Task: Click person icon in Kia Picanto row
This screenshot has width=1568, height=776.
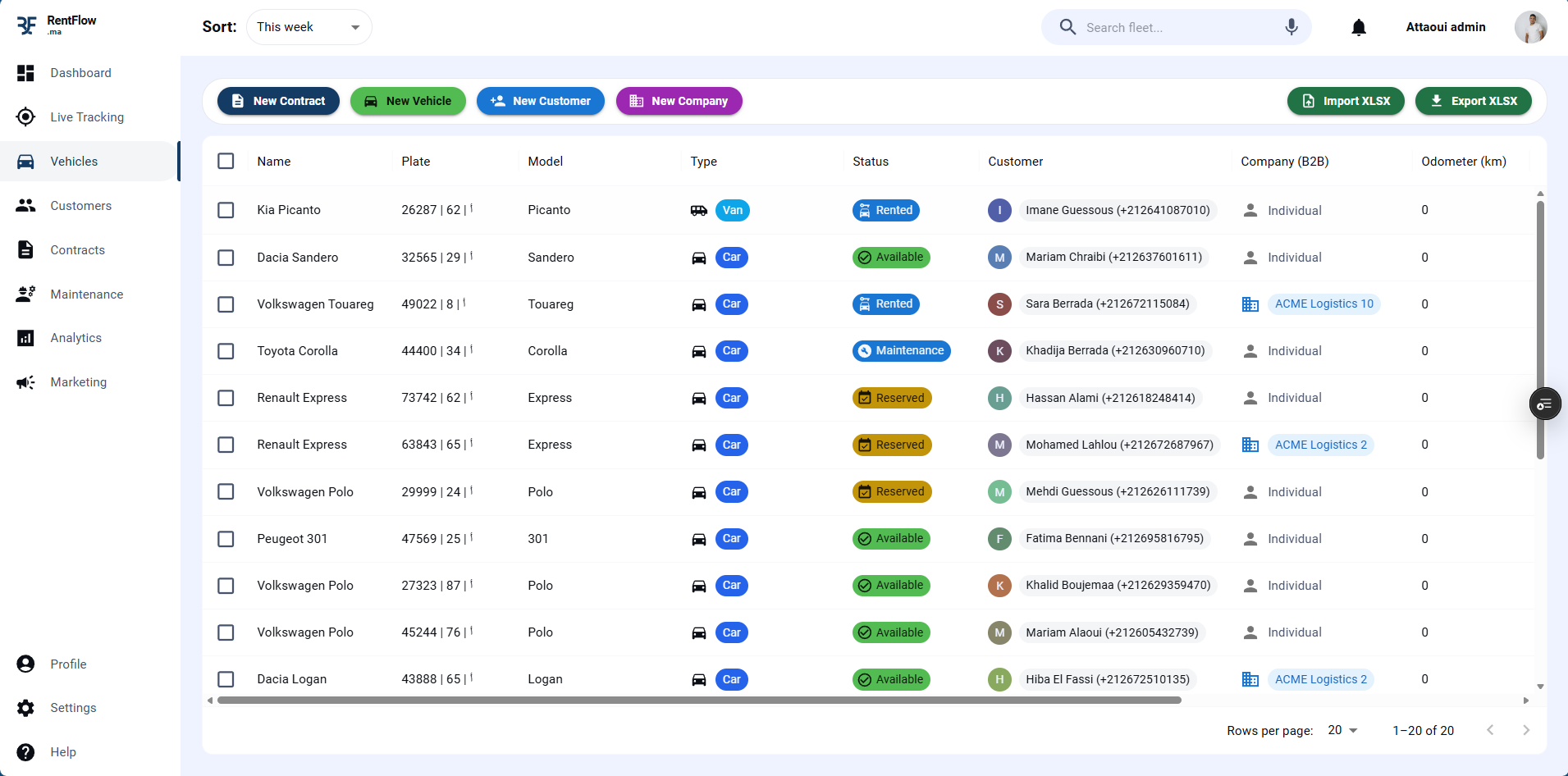Action: (1250, 211)
